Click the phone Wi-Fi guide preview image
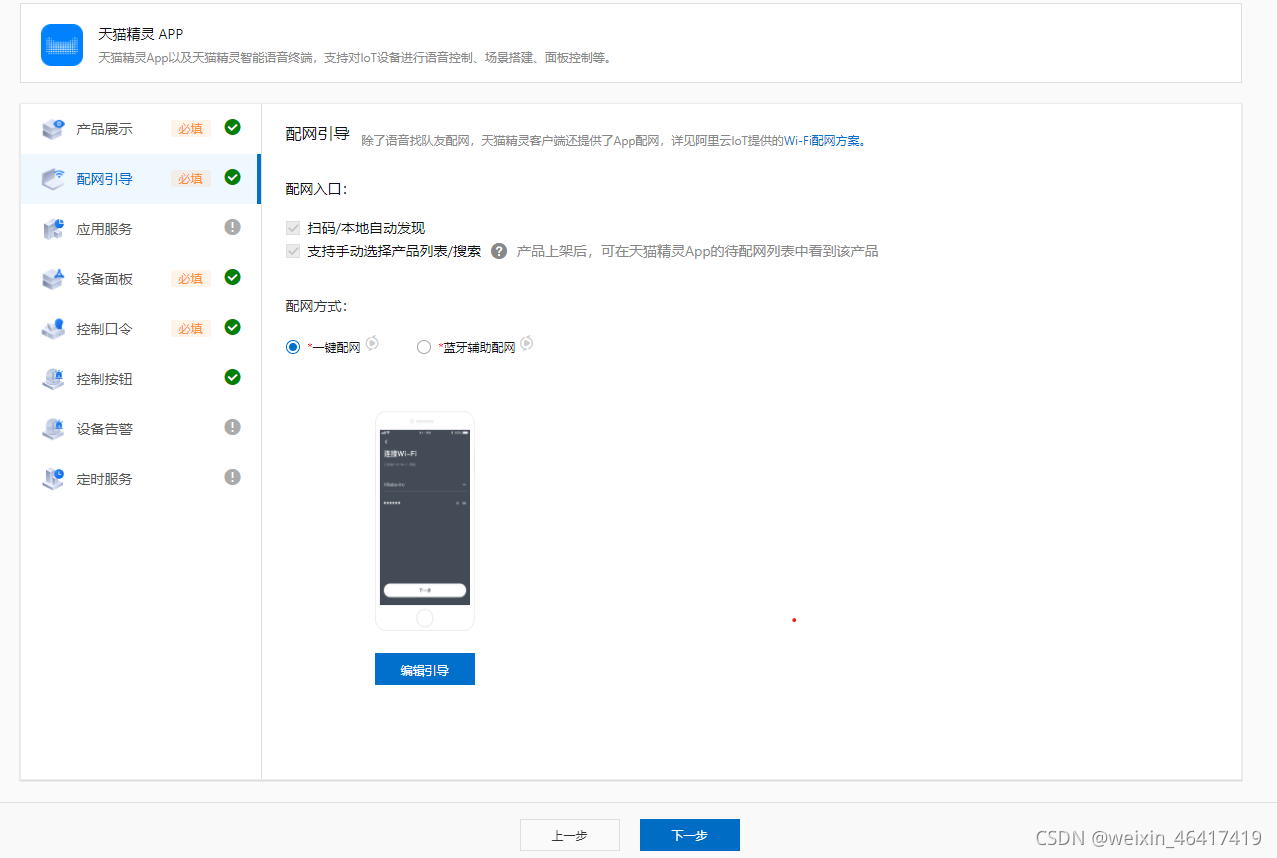The image size is (1277, 858). tap(425, 521)
